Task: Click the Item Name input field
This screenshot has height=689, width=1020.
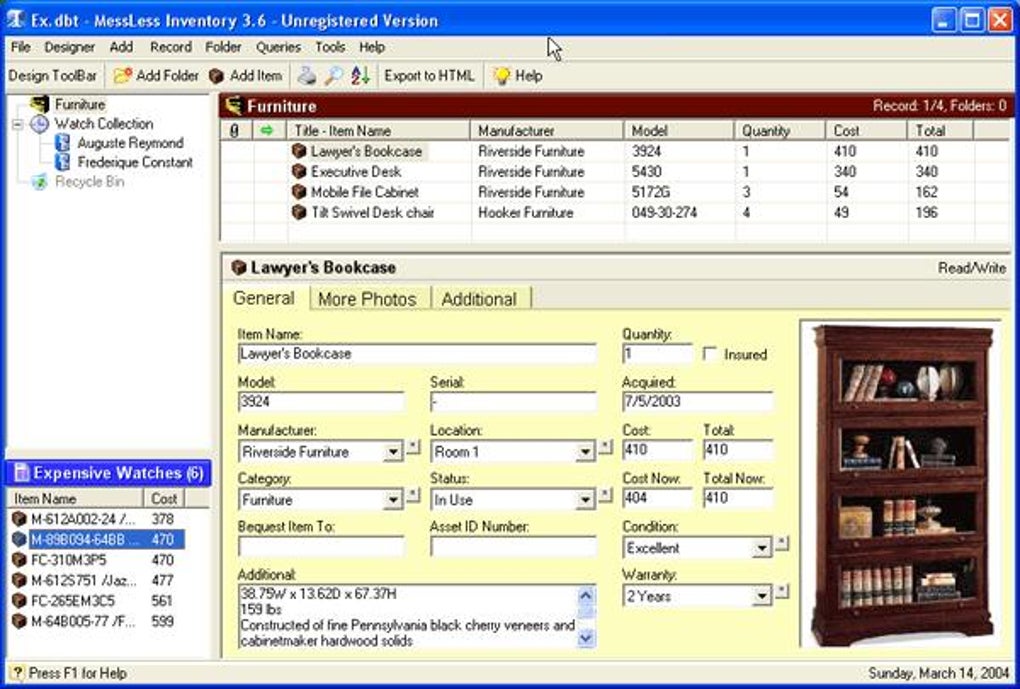Action: click(417, 354)
